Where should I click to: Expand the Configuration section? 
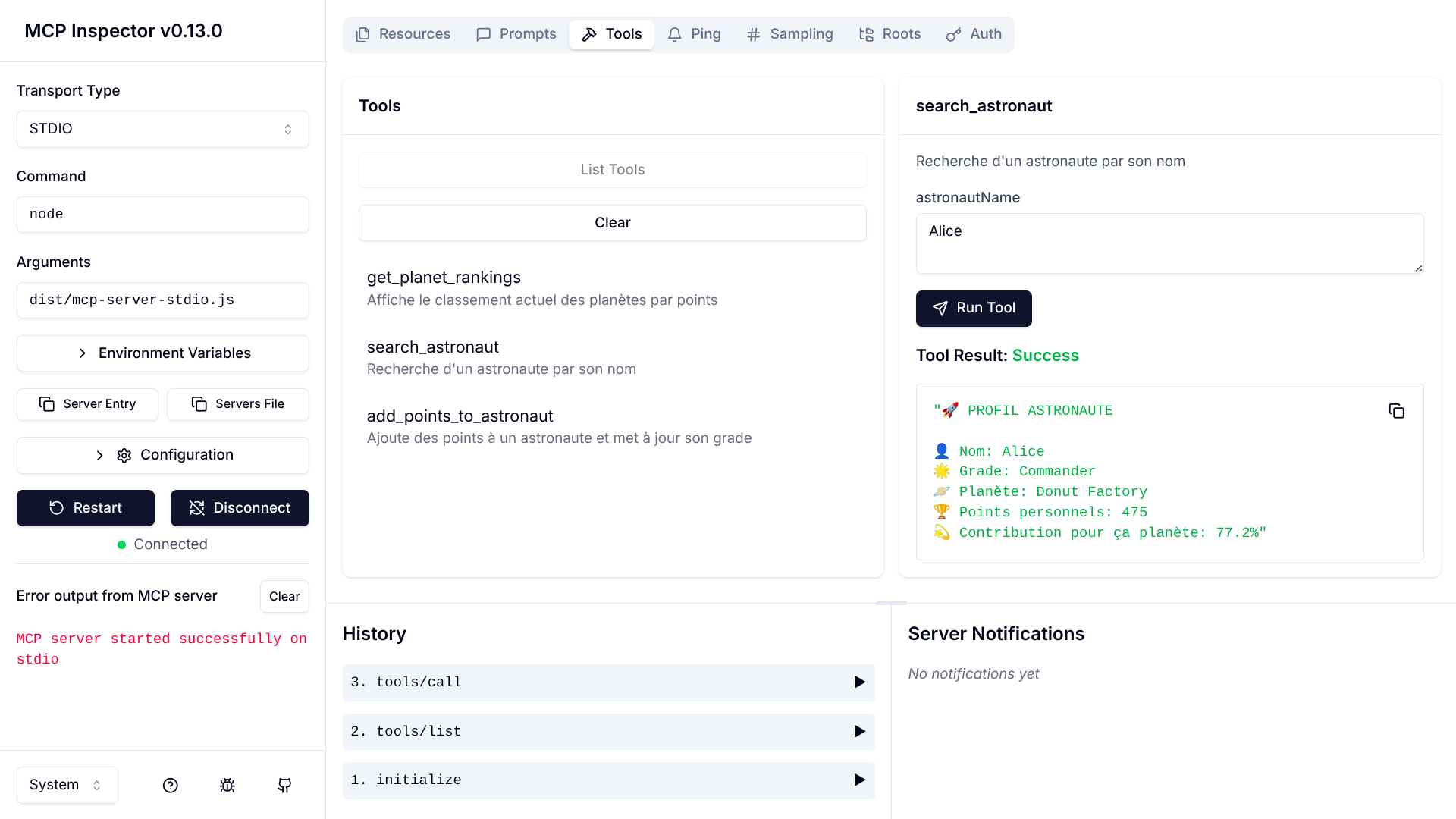tap(163, 455)
